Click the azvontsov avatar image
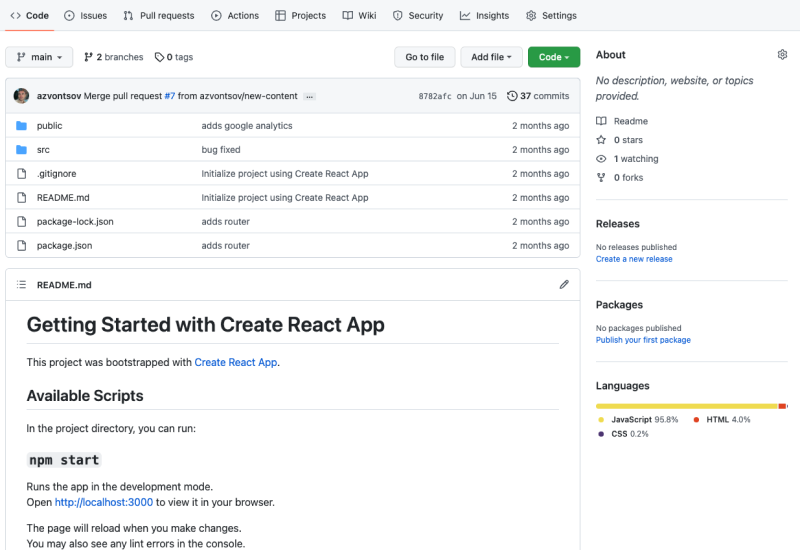Viewport: 801px width, 550px height. pyautogui.click(x=21, y=95)
